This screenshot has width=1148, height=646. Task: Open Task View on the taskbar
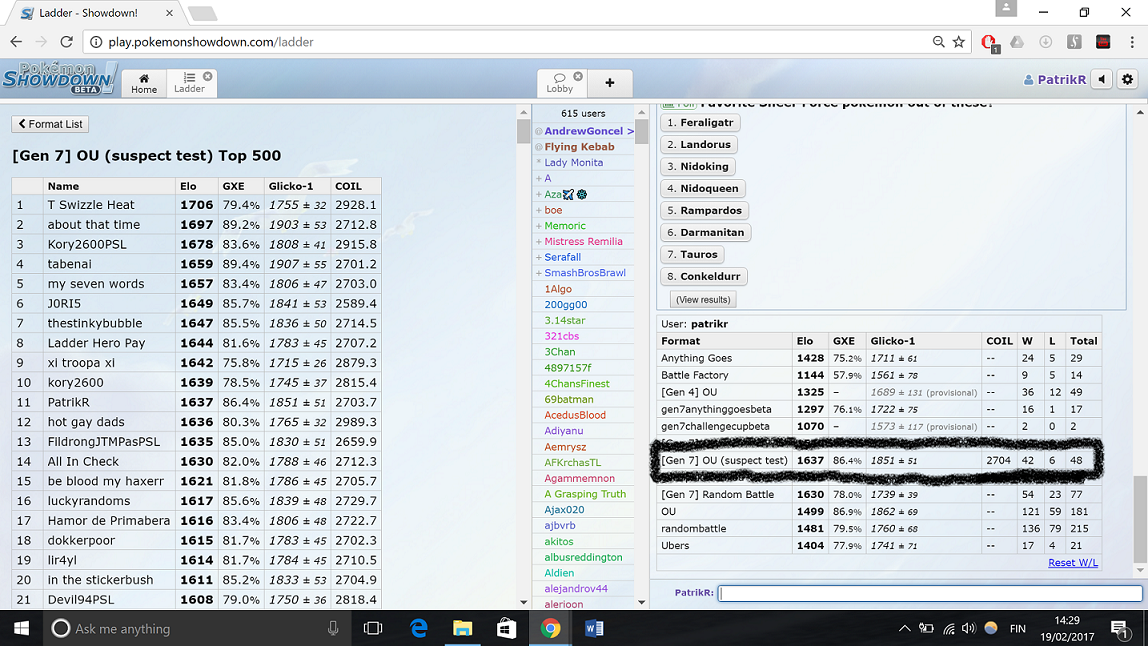[373, 628]
